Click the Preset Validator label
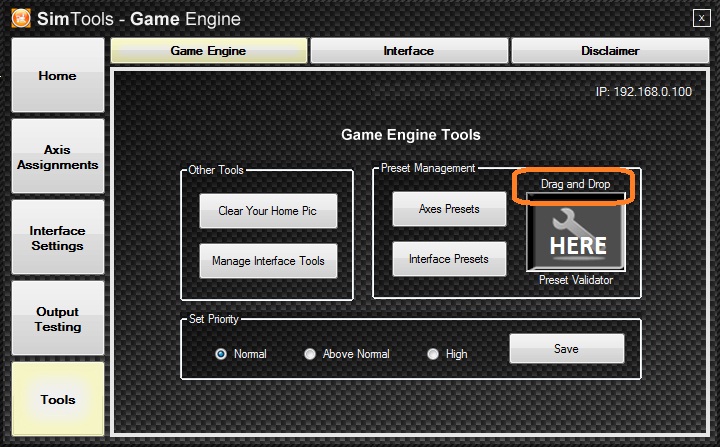Image resolution: width=720 pixels, height=447 pixels. [x=576, y=280]
